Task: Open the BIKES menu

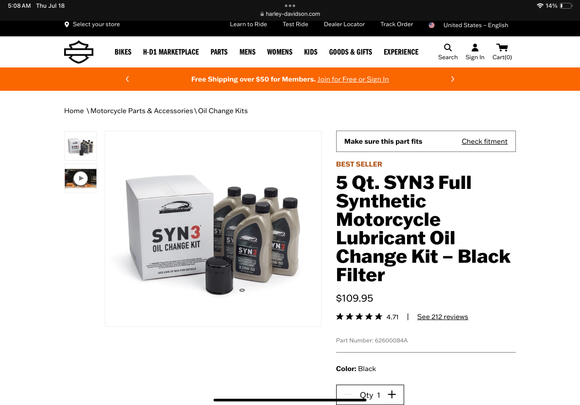Action: point(123,52)
